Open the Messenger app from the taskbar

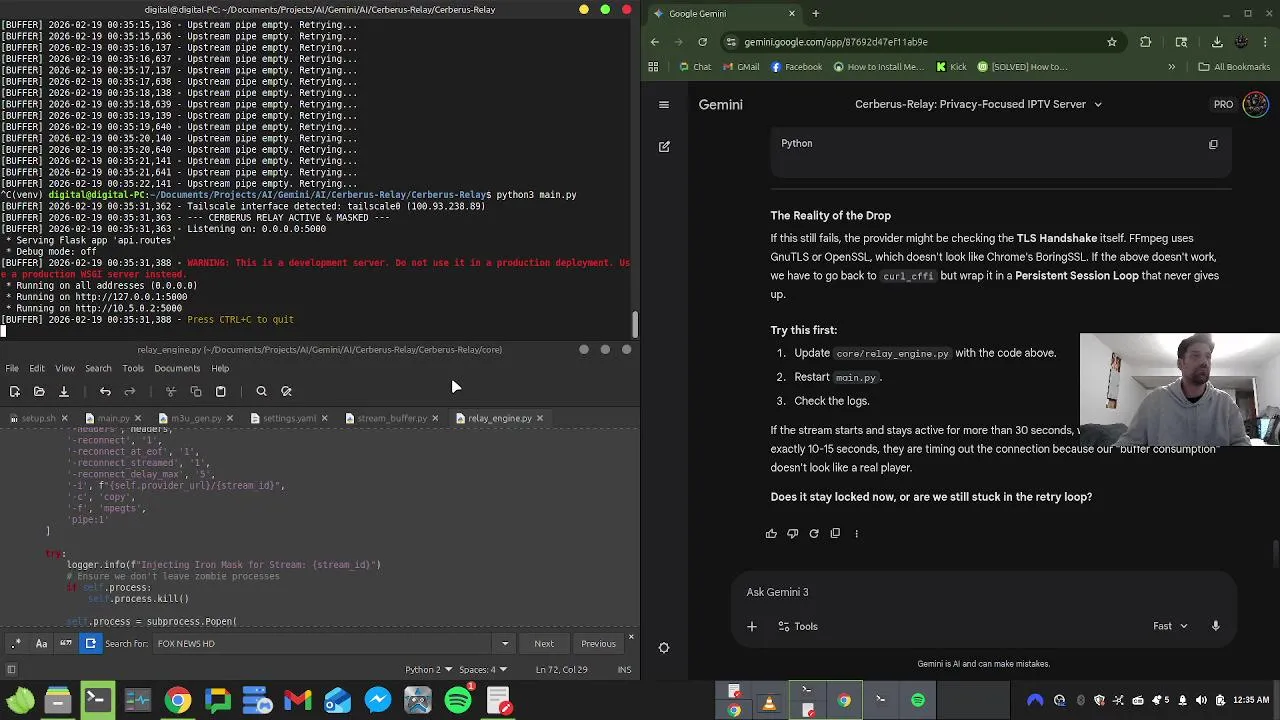click(378, 700)
